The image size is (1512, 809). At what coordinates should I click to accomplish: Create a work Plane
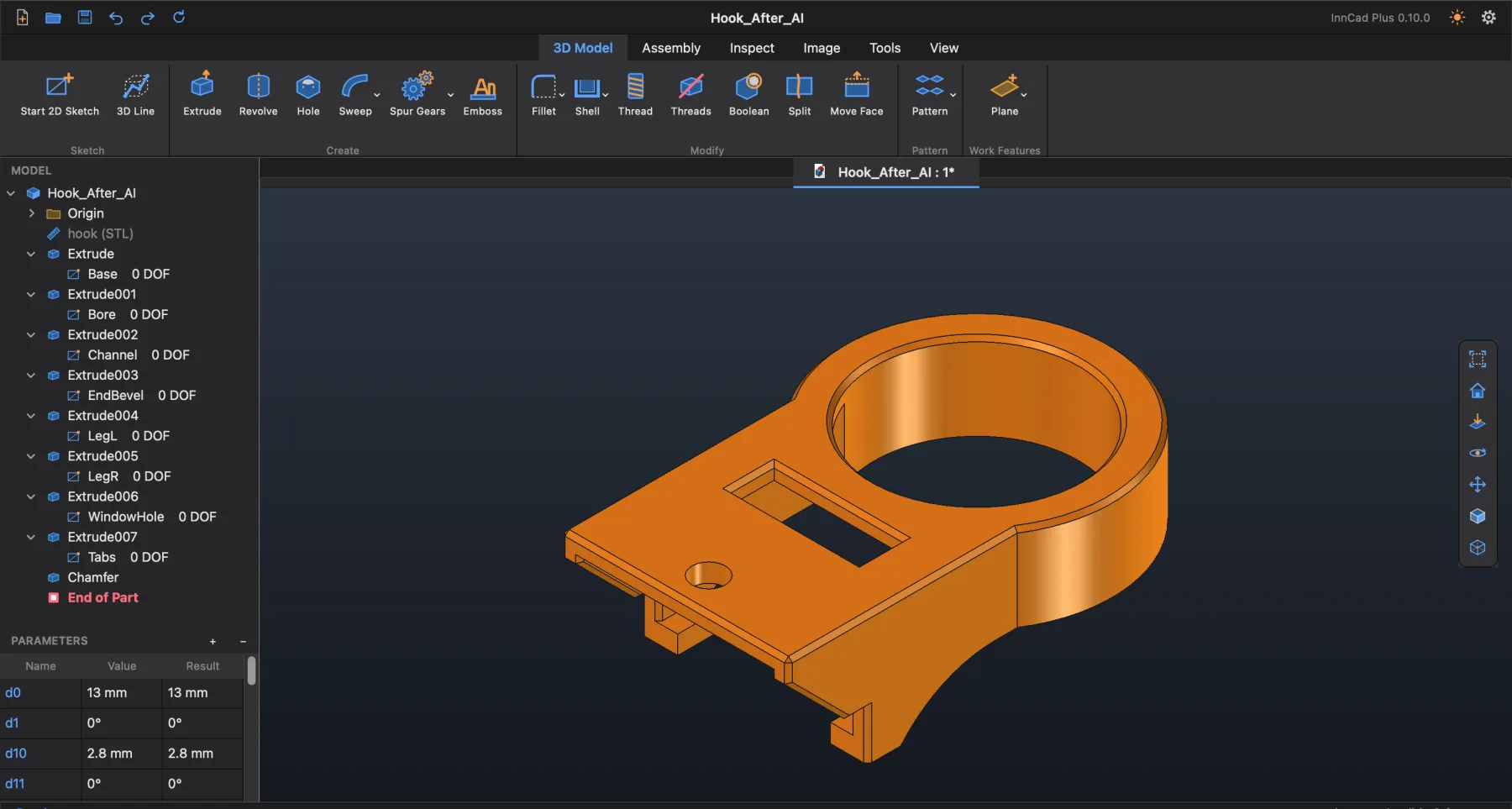click(1005, 94)
